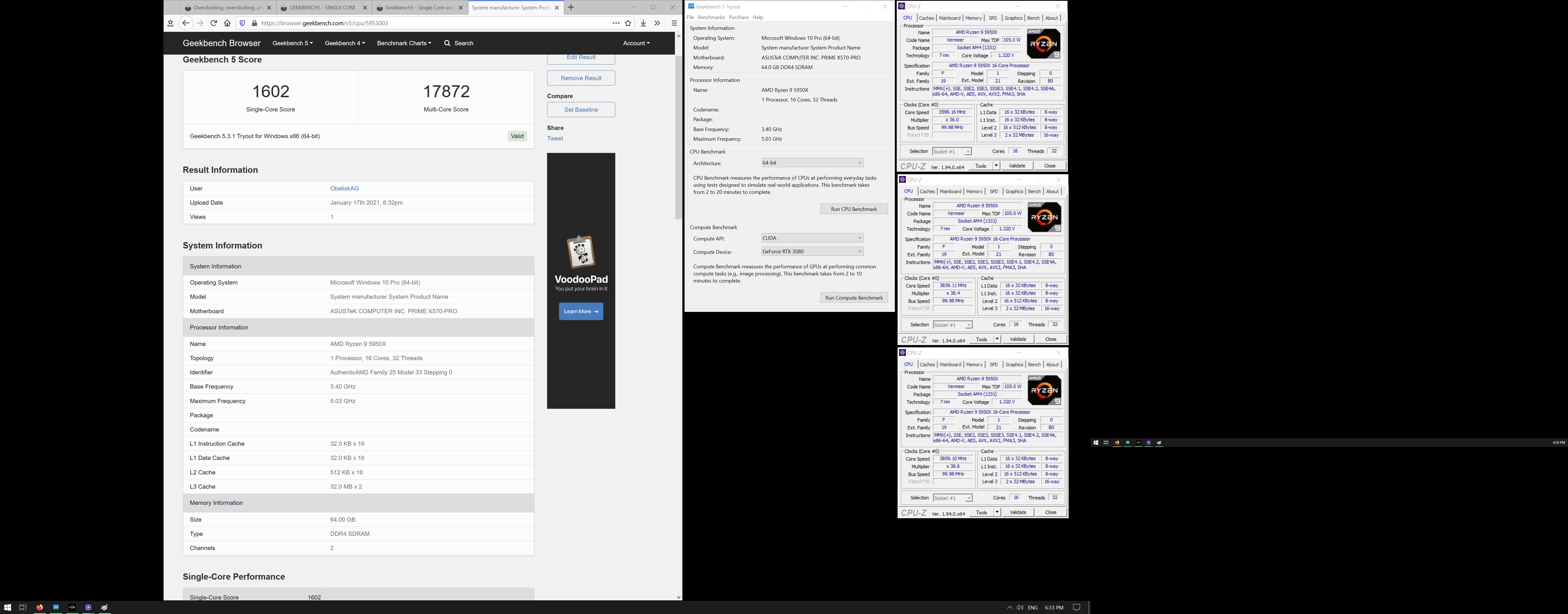Viewport: 1568px width, 614px height.
Task: Show hidden system tray icons
Action: (1009, 607)
